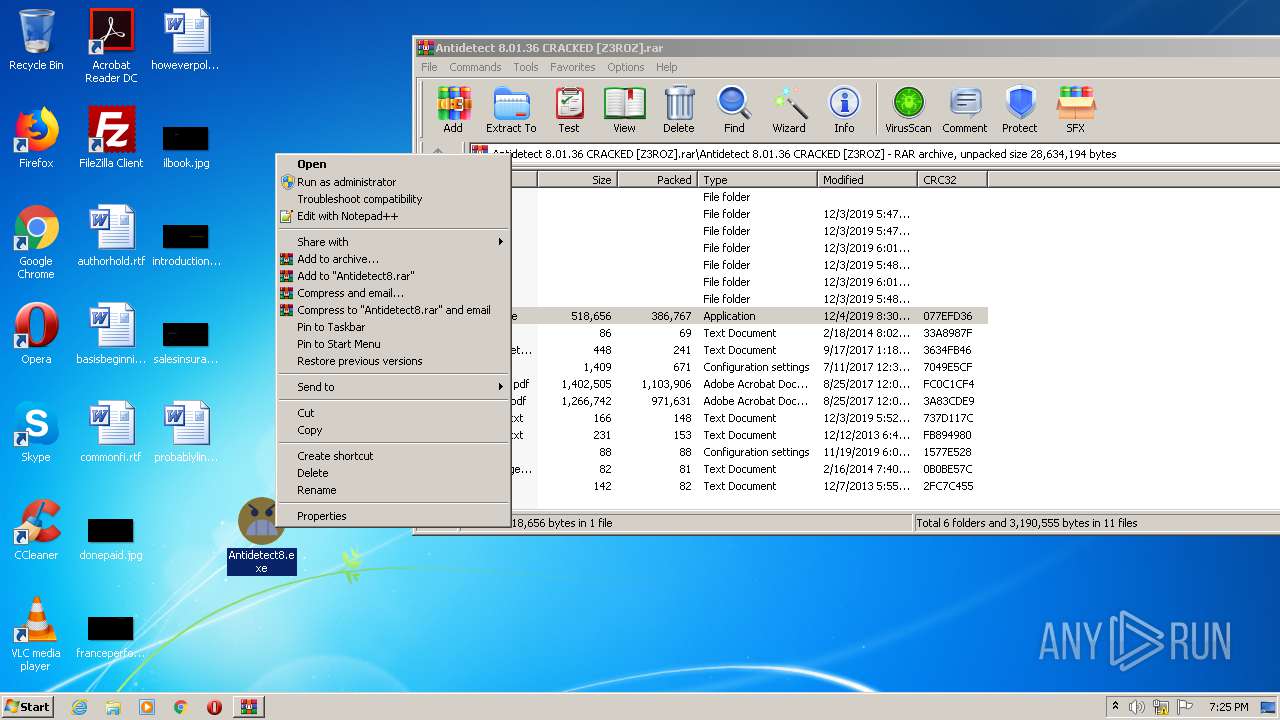Select the VLC media player desktop icon
The height and width of the screenshot is (720, 1280).
[x=36, y=635]
